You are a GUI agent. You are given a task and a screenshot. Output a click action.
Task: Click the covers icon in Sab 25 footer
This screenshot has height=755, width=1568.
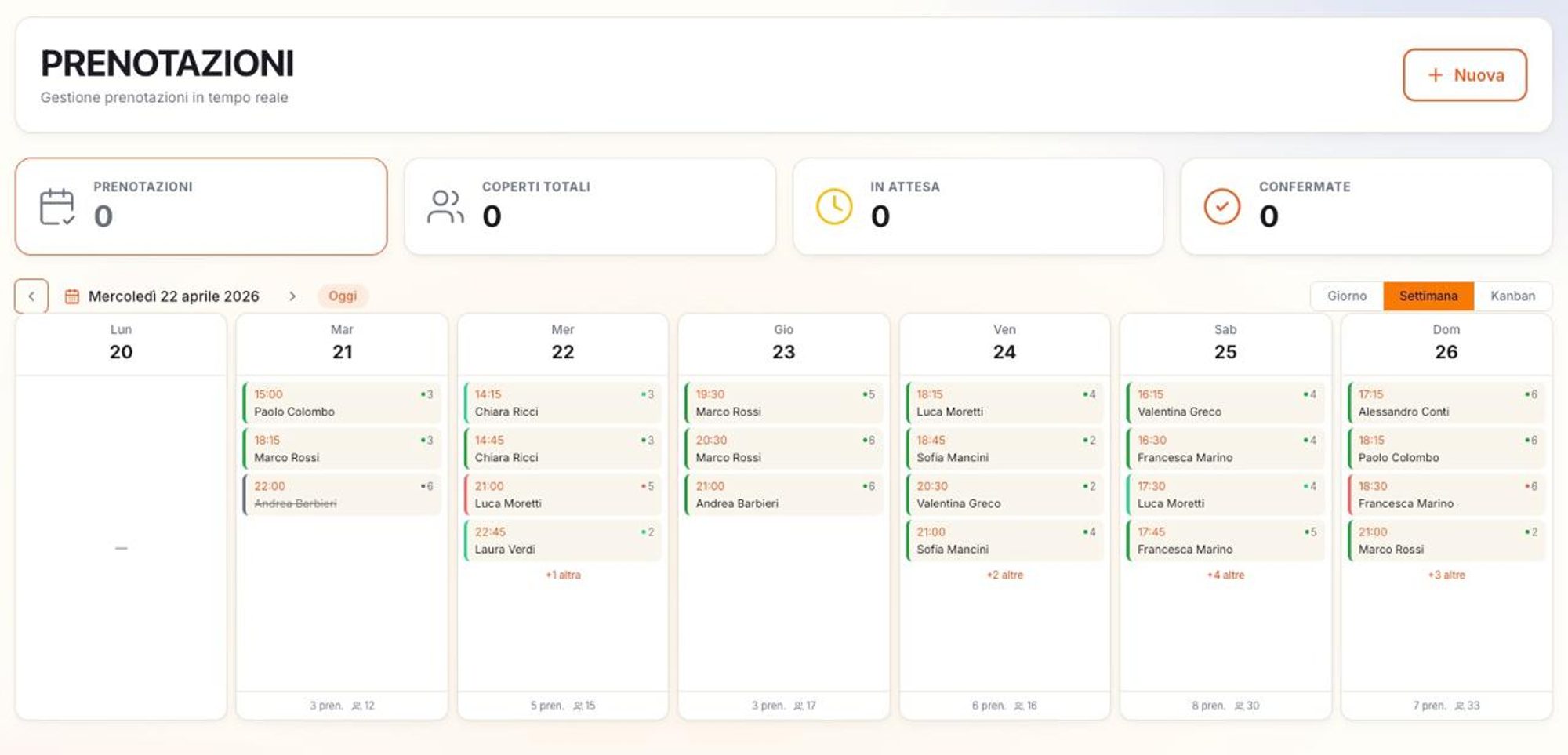1240,706
